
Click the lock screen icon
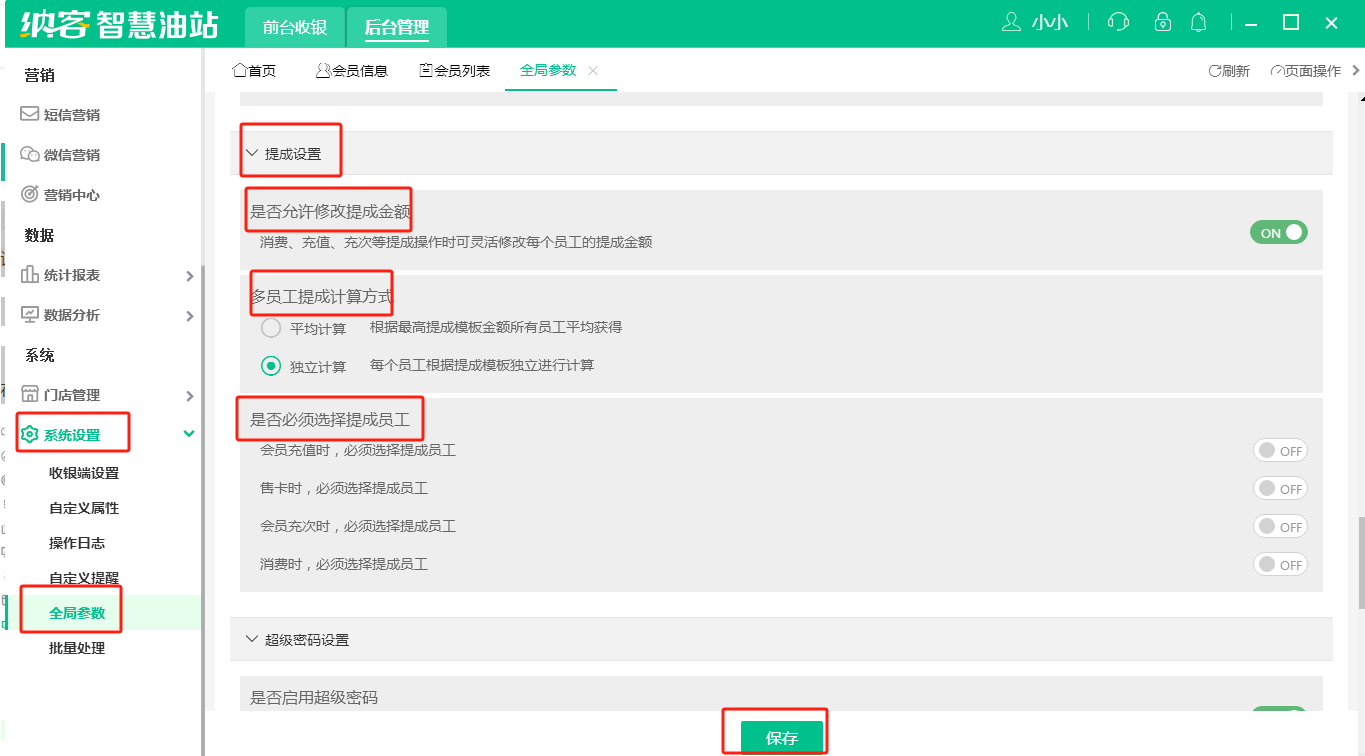coord(1162,22)
